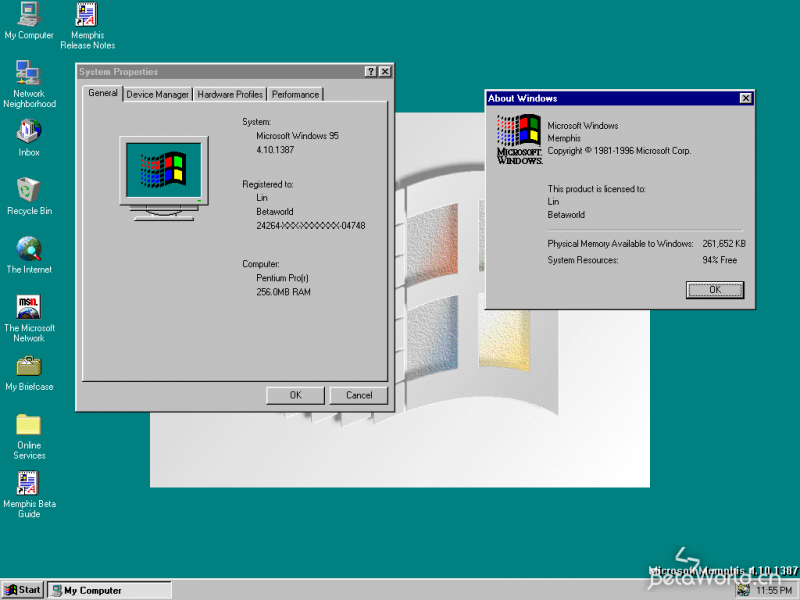Select the General tab
The width and height of the screenshot is (800, 600).
(x=102, y=93)
